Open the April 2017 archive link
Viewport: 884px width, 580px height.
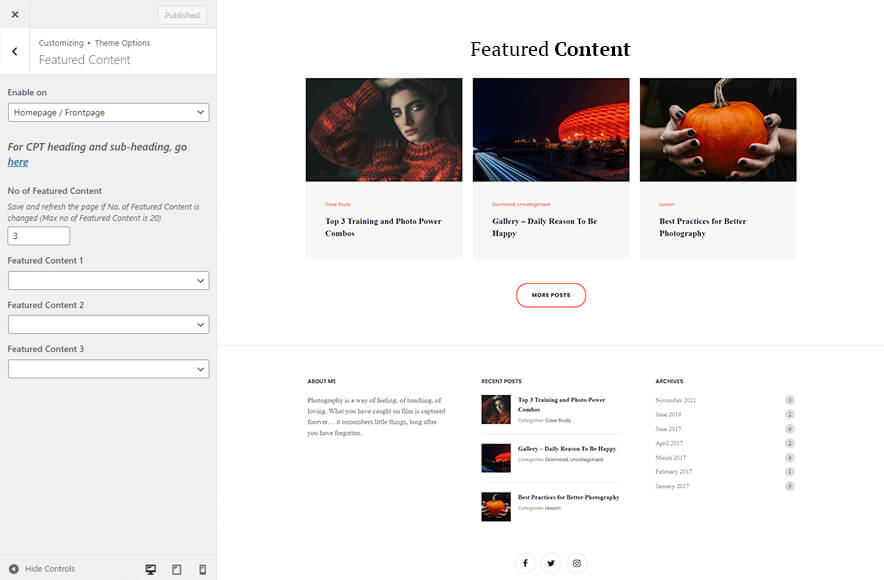coord(669,443)
